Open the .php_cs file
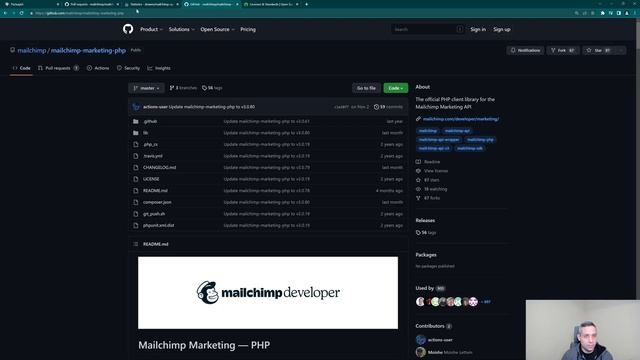640x360 pixels. 150,144
